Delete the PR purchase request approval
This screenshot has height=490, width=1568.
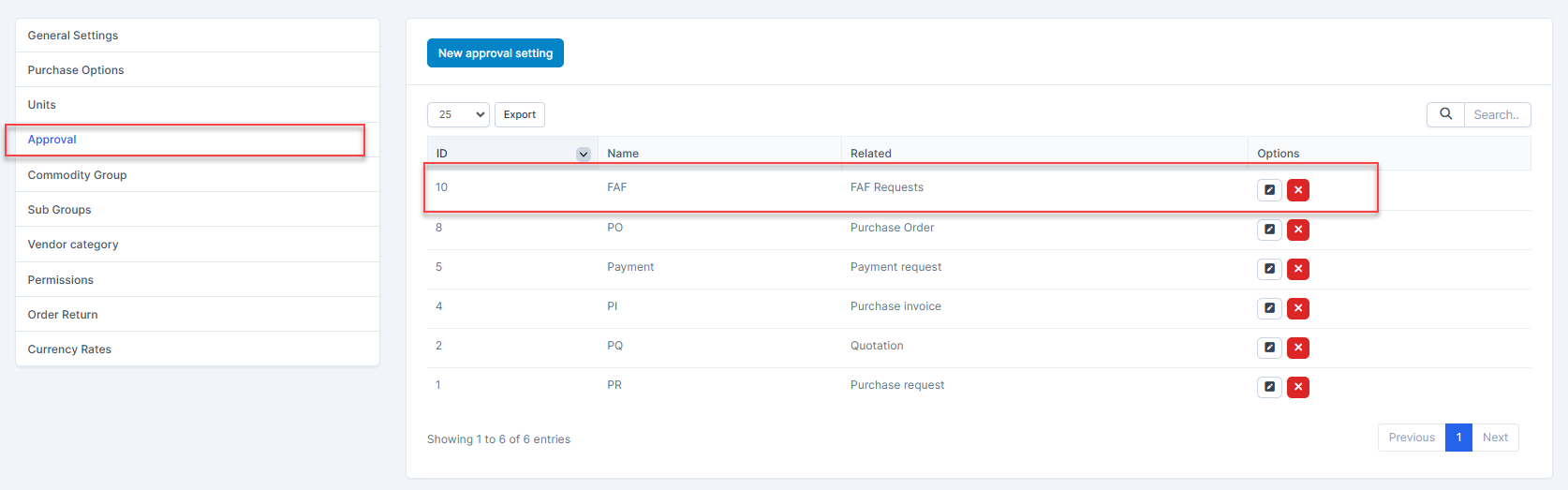coord(1297,387)
